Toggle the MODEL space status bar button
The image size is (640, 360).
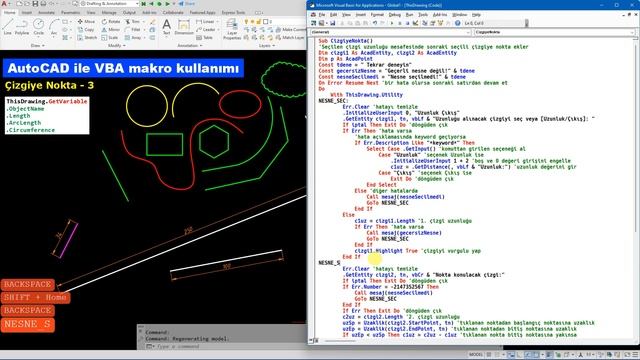pos(476,355)
